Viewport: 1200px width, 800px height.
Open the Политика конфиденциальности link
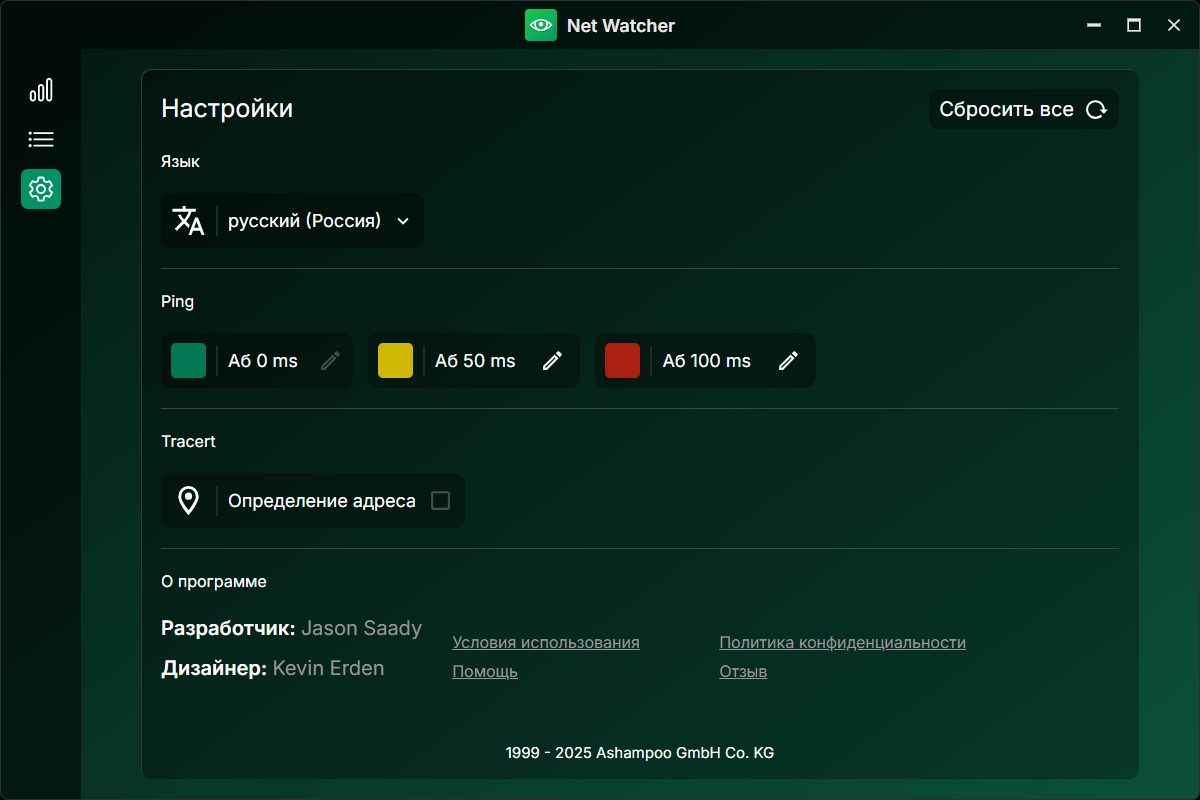click(x=842, y=643)
